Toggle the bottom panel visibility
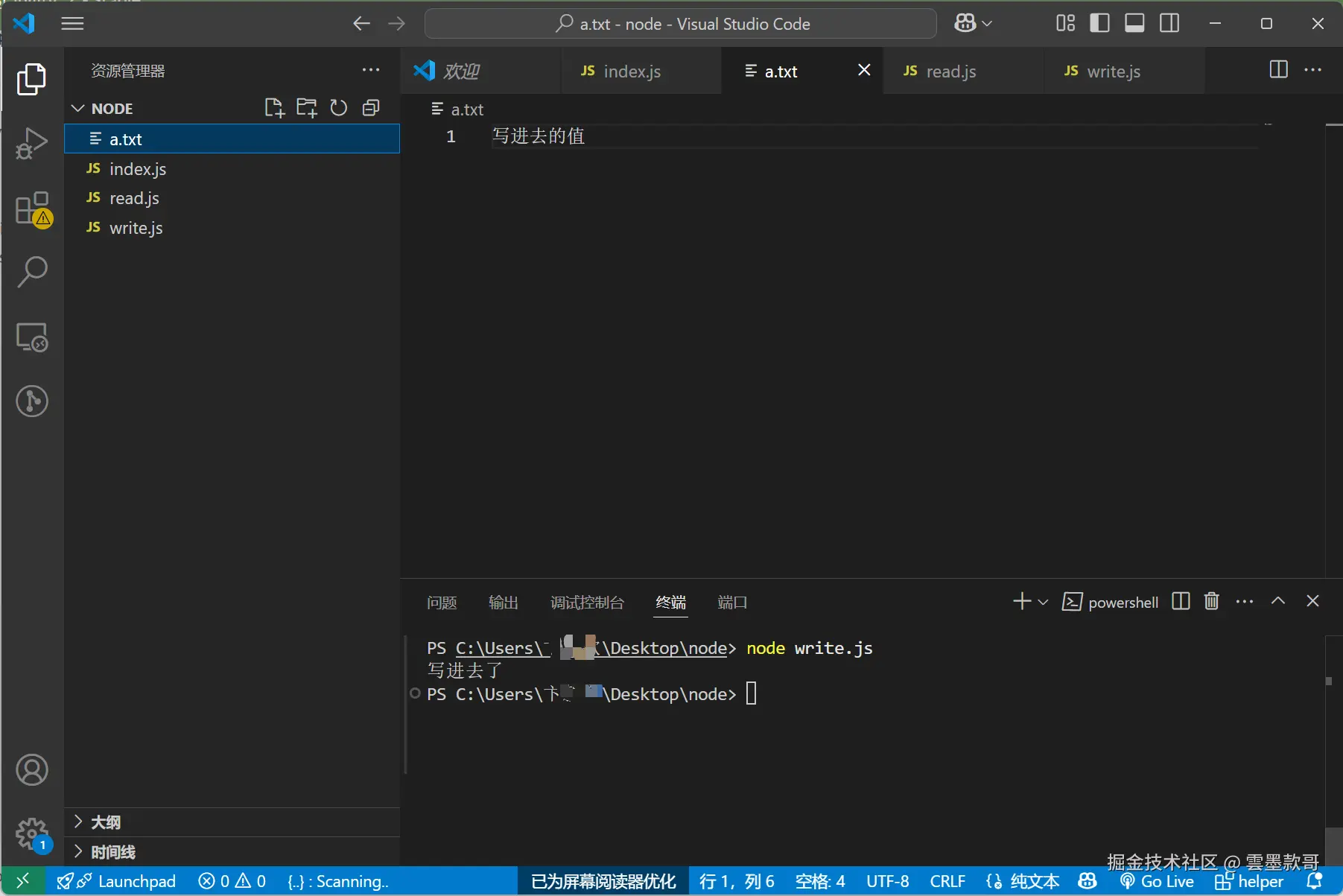The height and width of the screenshot is (896, 1343). click(1134, 24)
